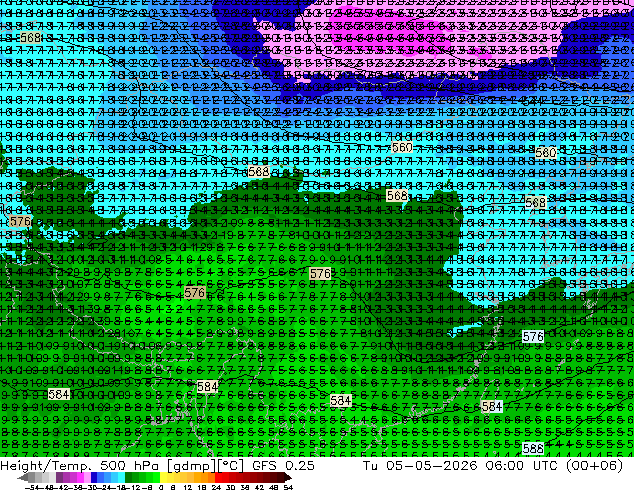Click the Tu 05-05-2026 date text
This screenshot has width=634, height=490.
(420, 465)
